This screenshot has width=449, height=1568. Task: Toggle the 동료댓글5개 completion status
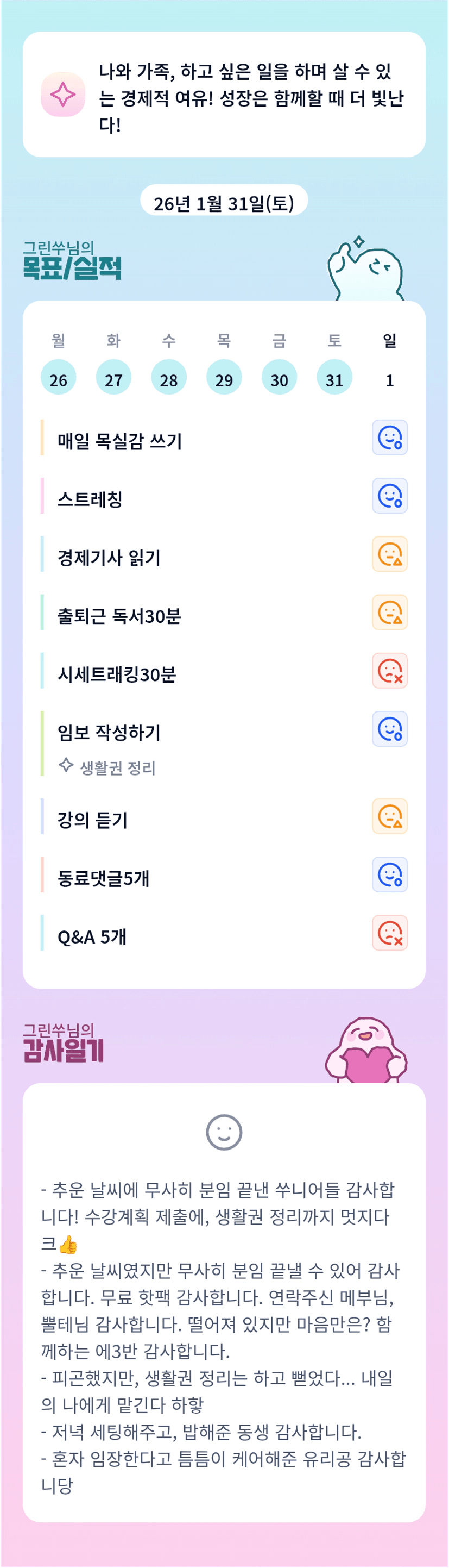pos(389,874)
